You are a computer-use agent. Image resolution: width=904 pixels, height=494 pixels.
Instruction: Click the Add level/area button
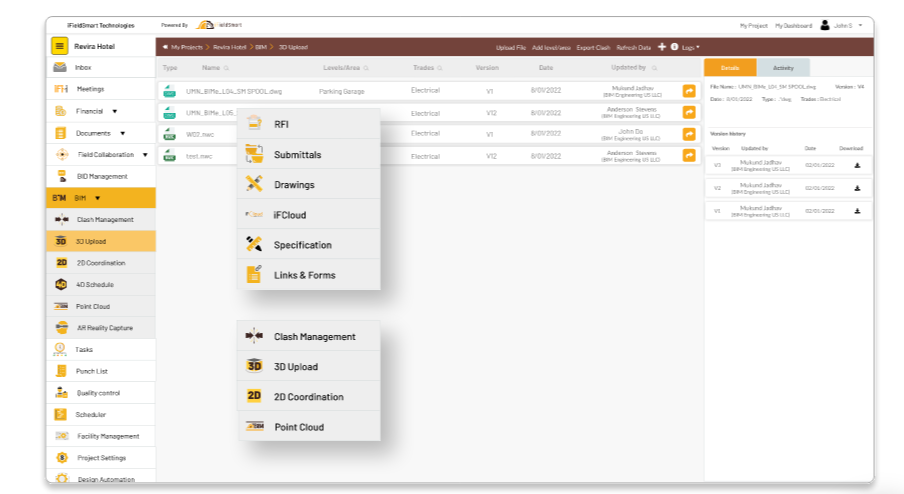click(x=551, y=48)
